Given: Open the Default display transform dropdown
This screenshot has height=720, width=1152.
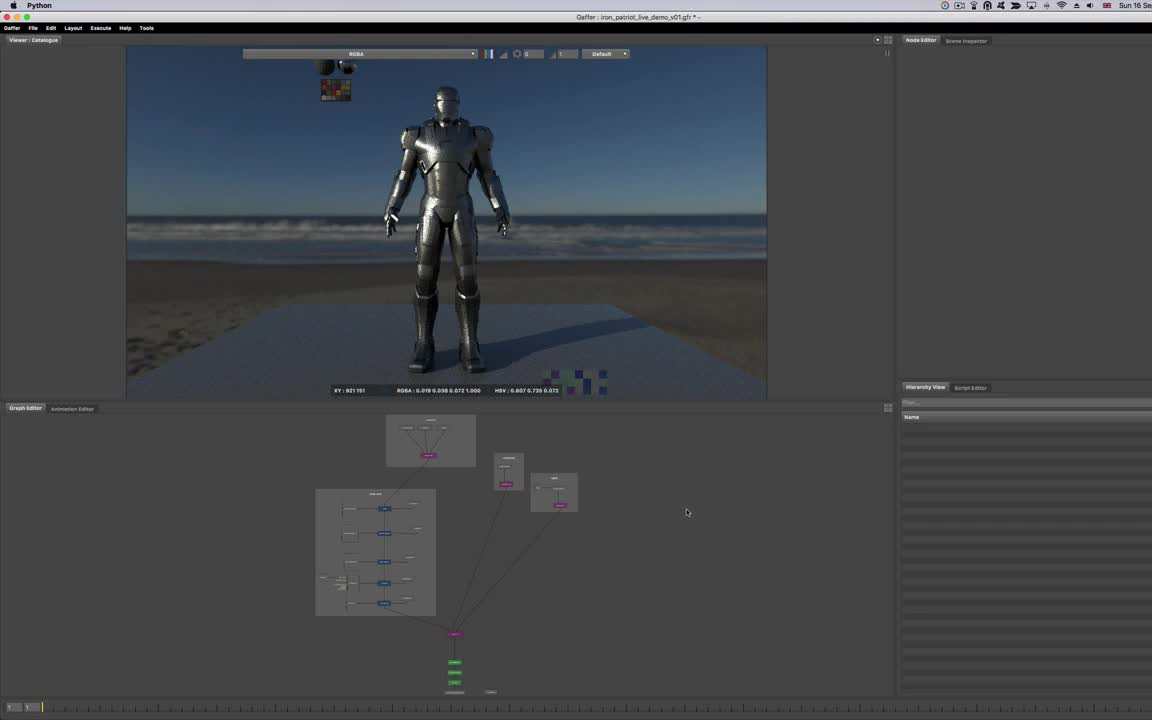Looking at the screenshot, I should point(606,54).
